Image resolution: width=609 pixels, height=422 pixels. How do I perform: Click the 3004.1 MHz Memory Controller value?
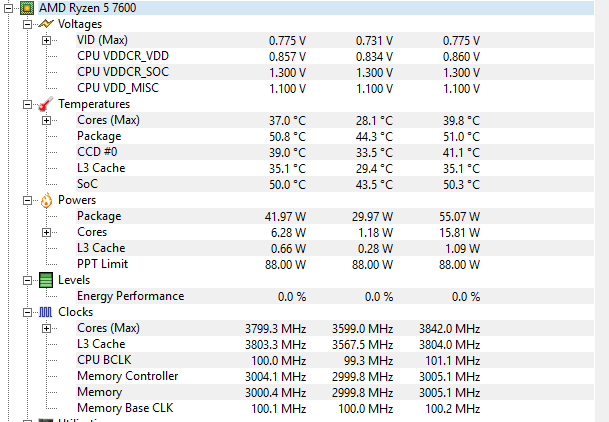275,377
